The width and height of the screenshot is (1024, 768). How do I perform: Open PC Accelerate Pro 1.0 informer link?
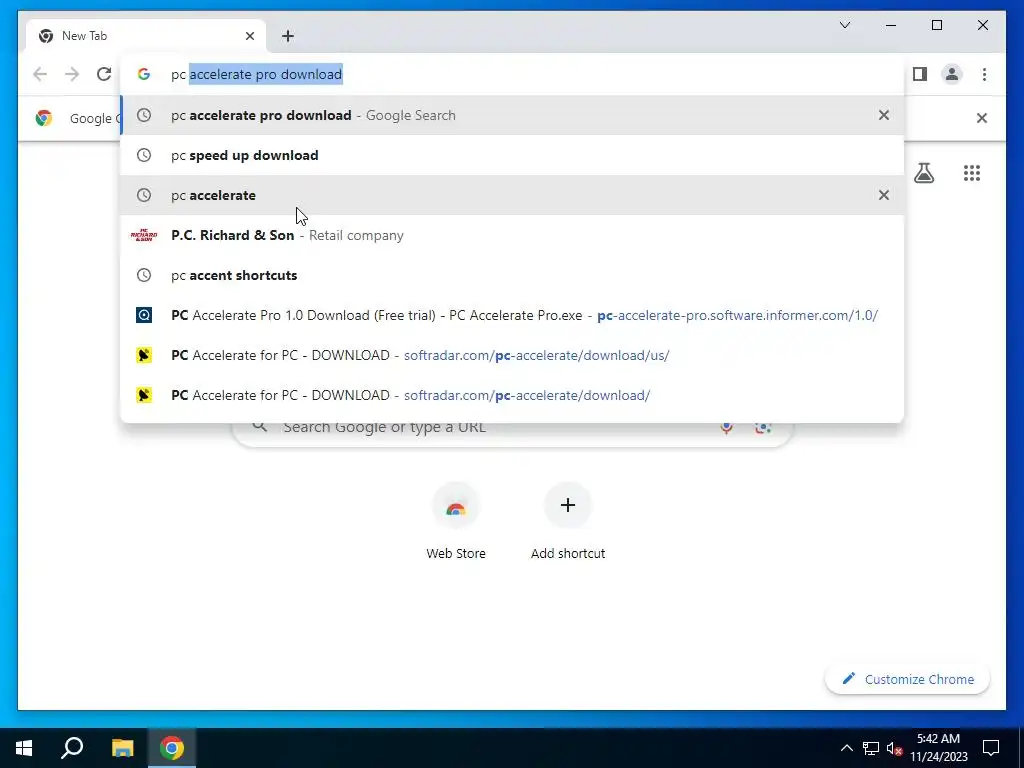click(x=512, y=315)
